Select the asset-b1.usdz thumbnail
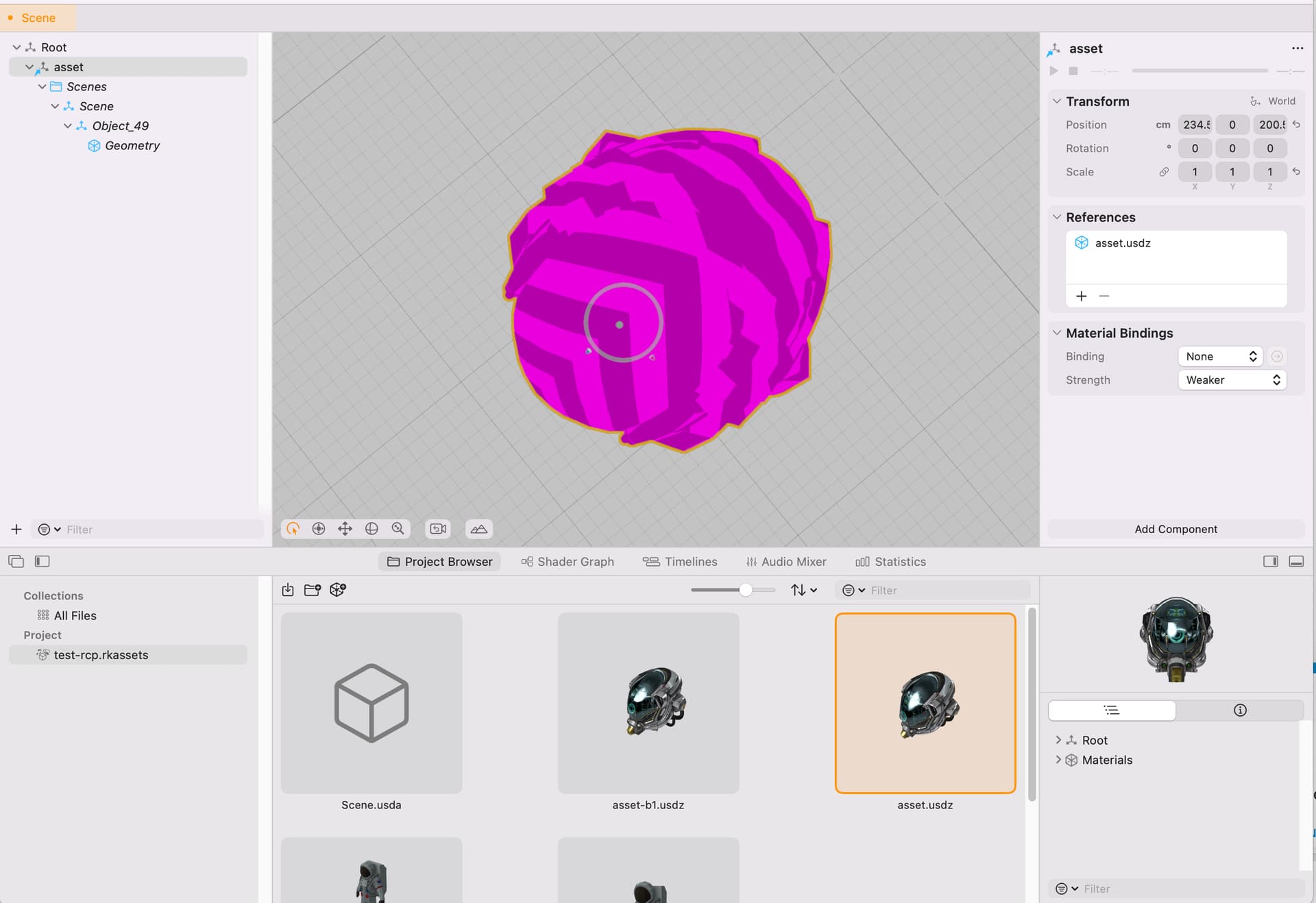The width and height of the screenshot is (1316, 903). tap(648, 703)
